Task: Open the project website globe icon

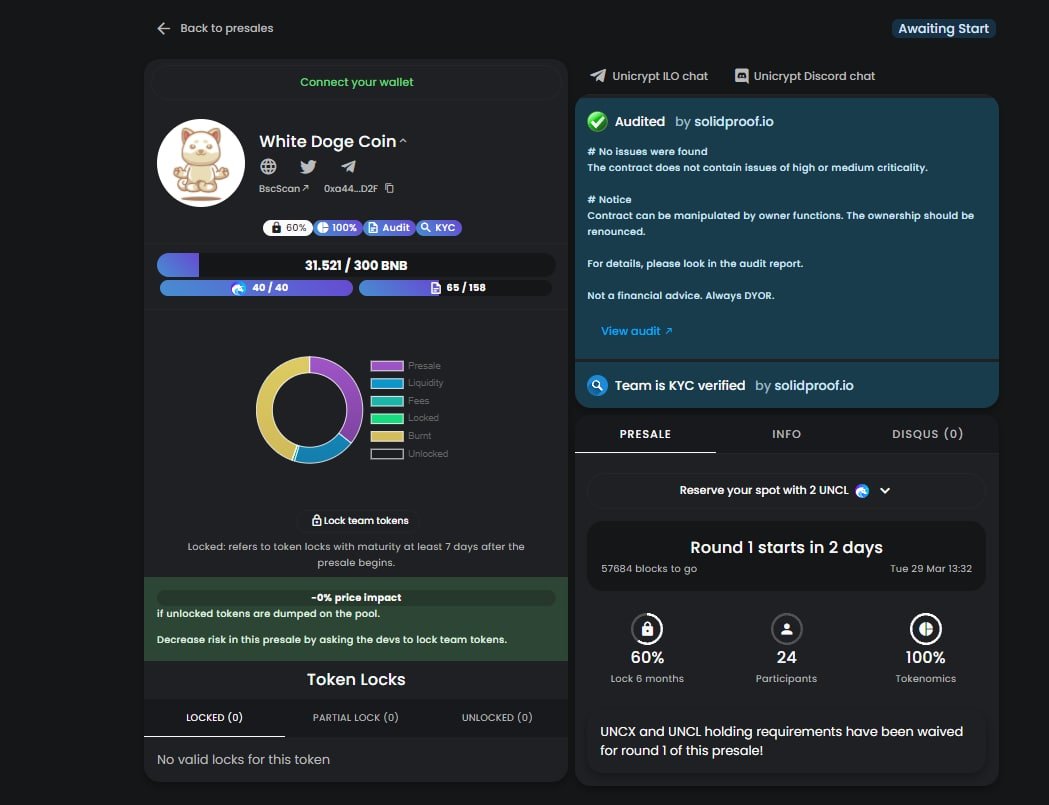Action: [268, 166]
